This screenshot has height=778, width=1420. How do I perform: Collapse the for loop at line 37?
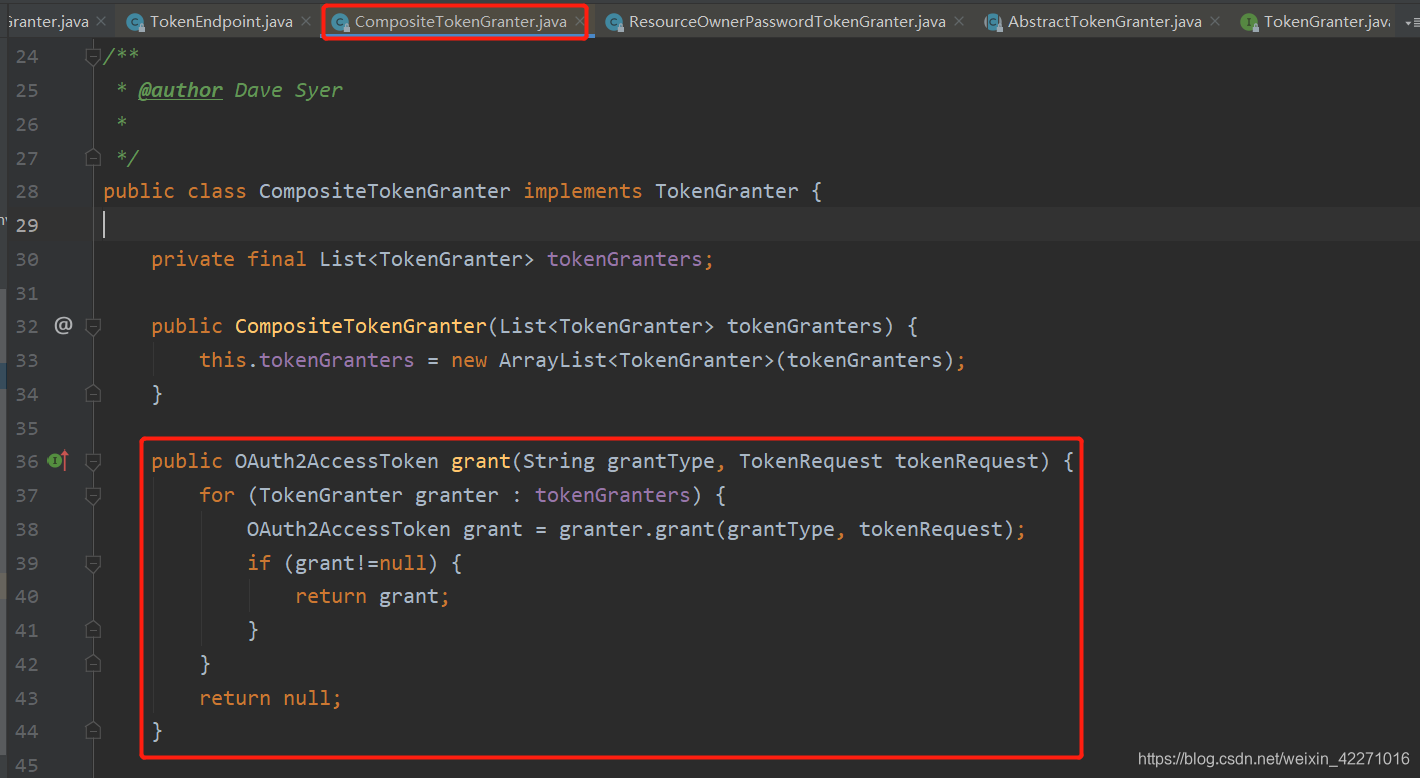(93, 495)
